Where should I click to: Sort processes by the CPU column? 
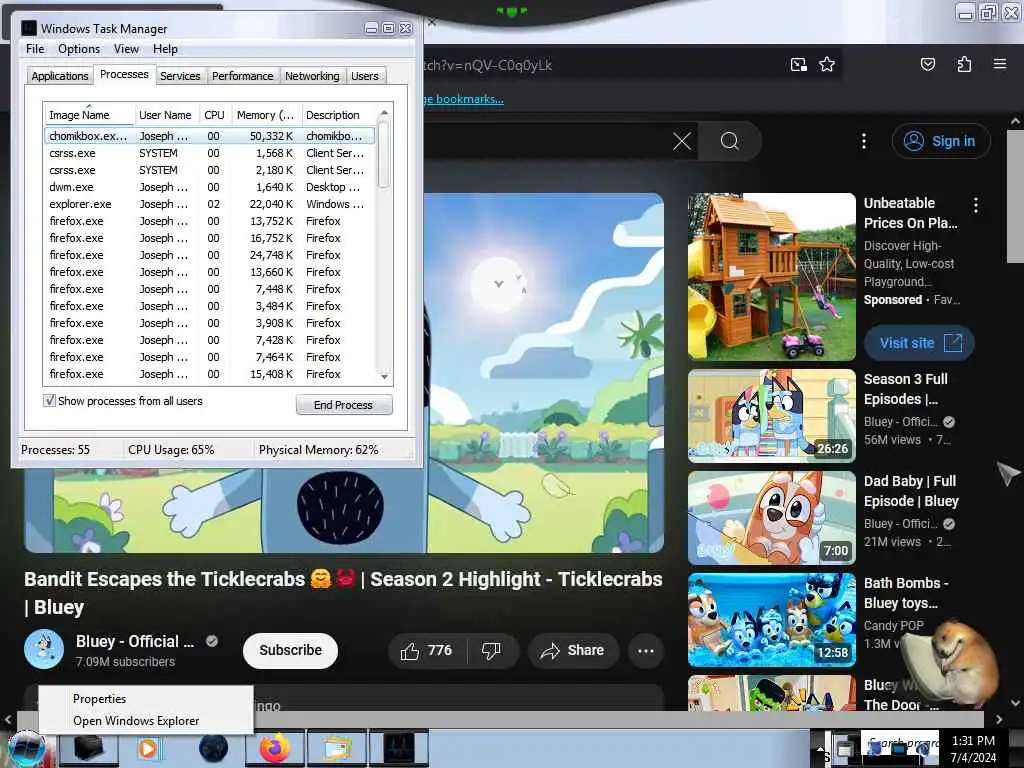pyautogui.click(x=214, y=115)
